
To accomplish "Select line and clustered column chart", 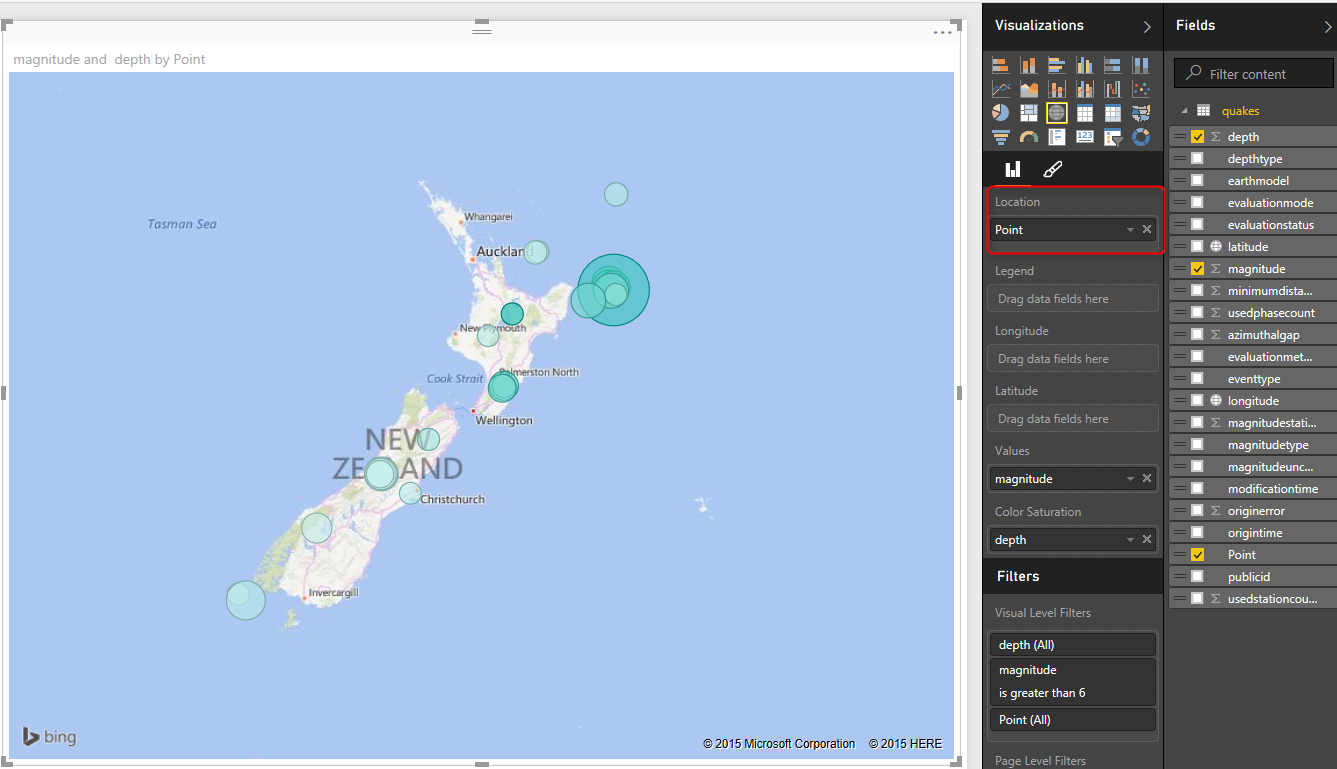I will click(1084, 89).
